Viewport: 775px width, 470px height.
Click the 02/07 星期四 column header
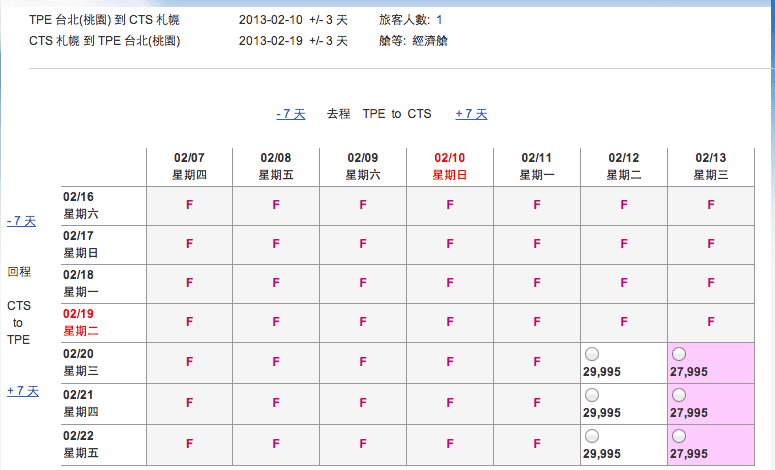189,166
